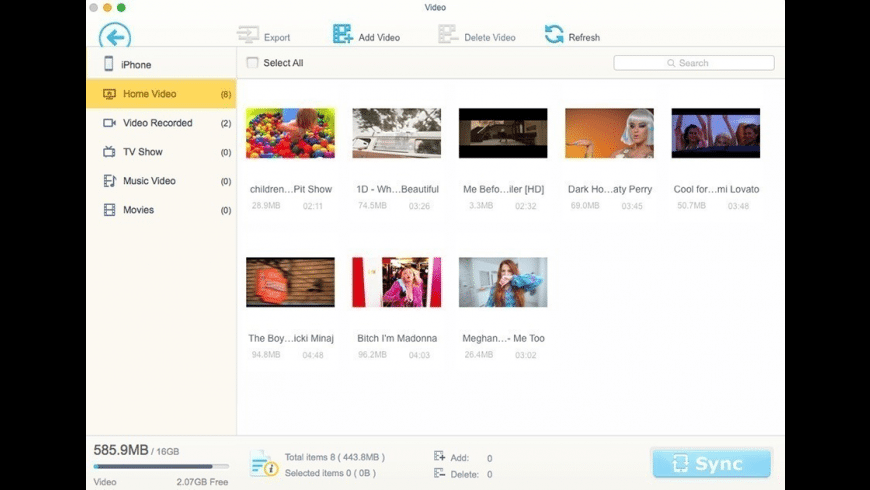This screenshot has height=490, width=870.
Task: Select the Dark Horse Katy Perry thumbnail
Action: [609, 133]
